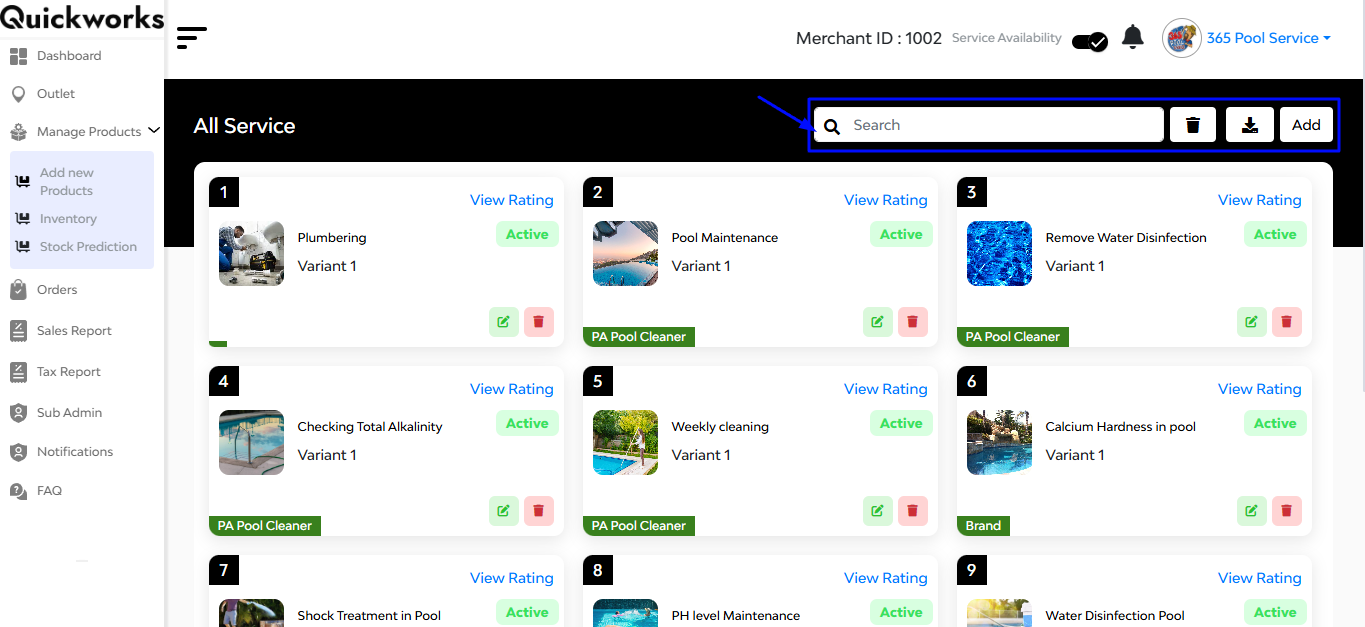Click View Rating for Remove Water Disinfection

[1260, 200]
